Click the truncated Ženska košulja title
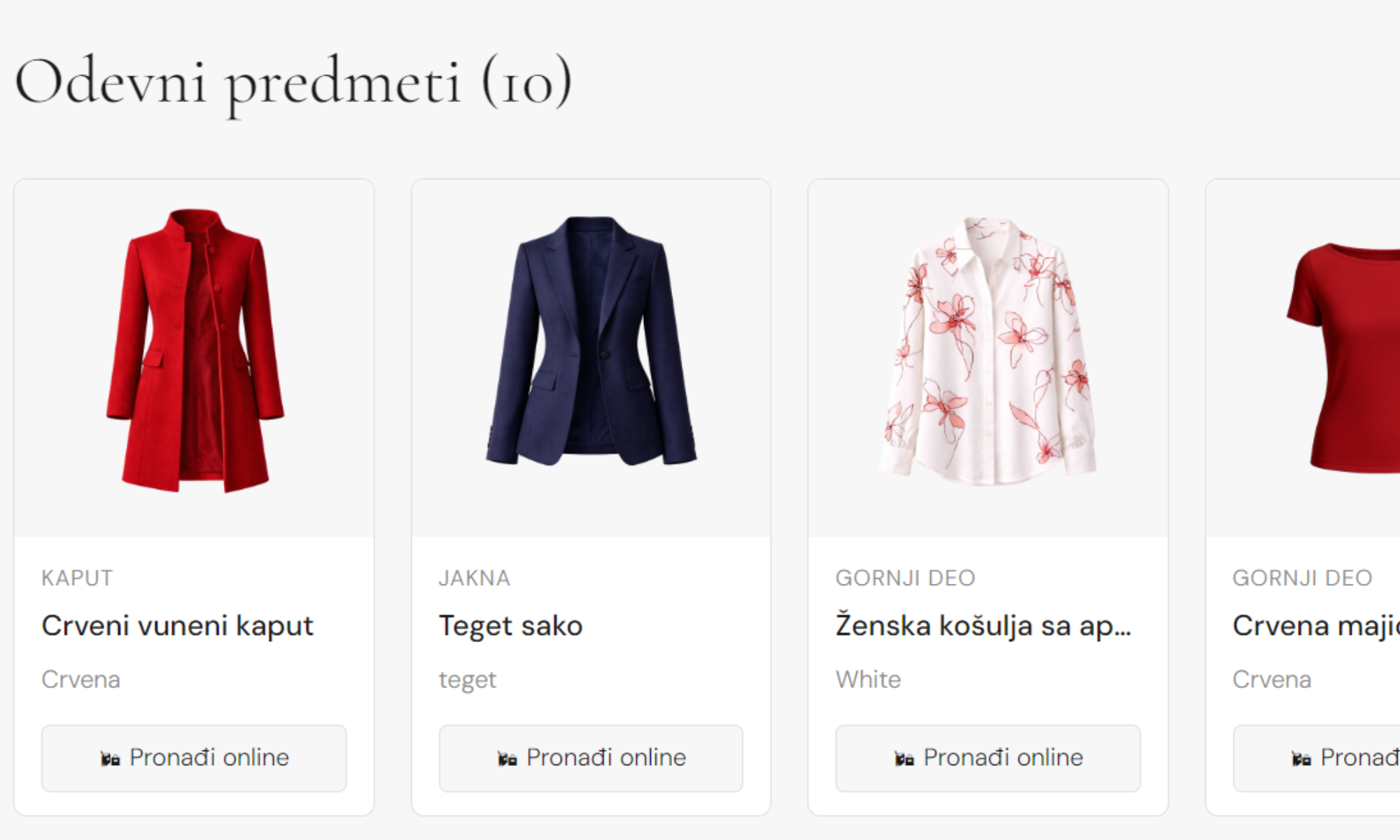Image resolution: width=1400 pixels, height=840 pixels. point(983,626)
